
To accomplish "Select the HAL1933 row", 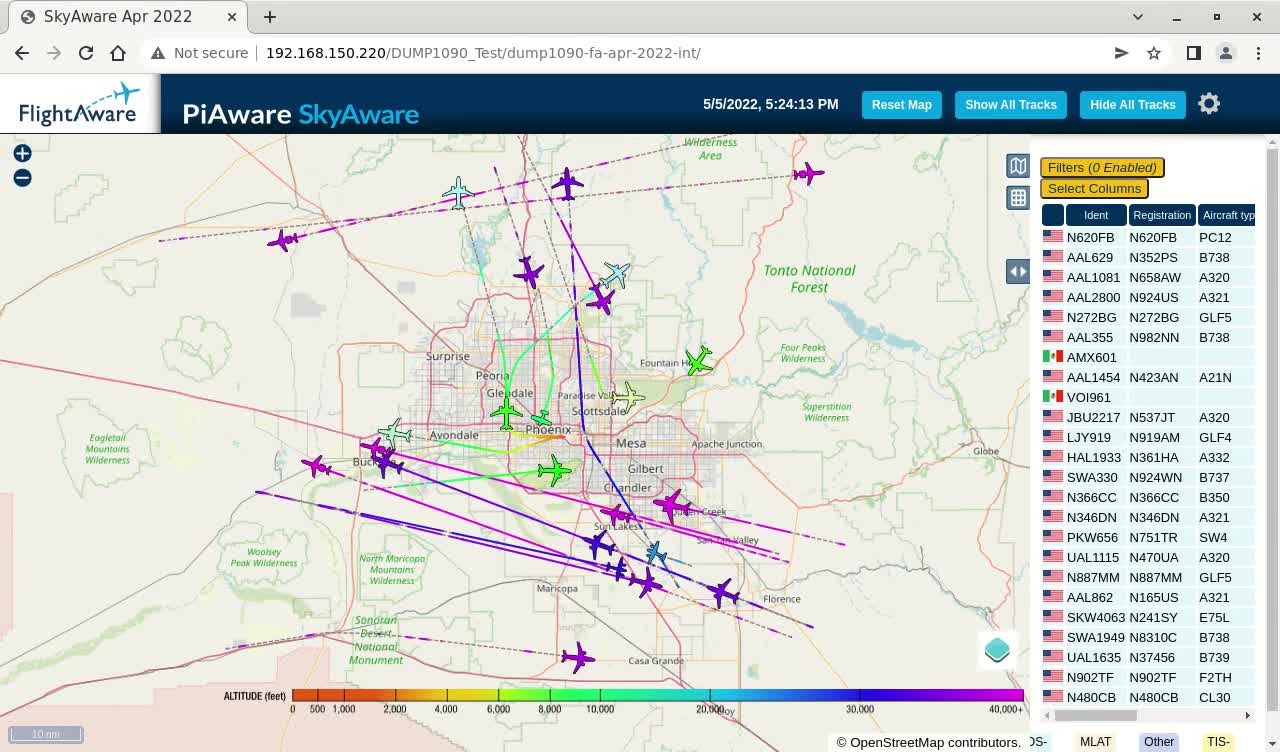I will [x=1147, y=457].
